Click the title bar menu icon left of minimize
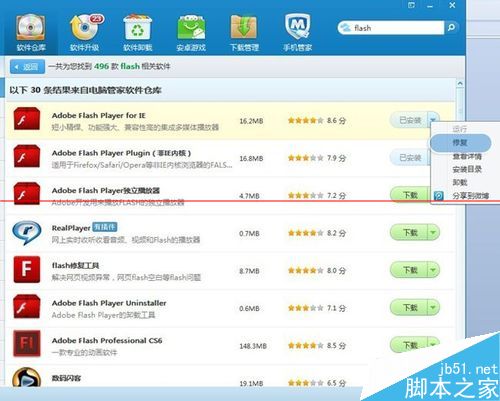Viewport: 500px width, 401px height. coord(412,5)
